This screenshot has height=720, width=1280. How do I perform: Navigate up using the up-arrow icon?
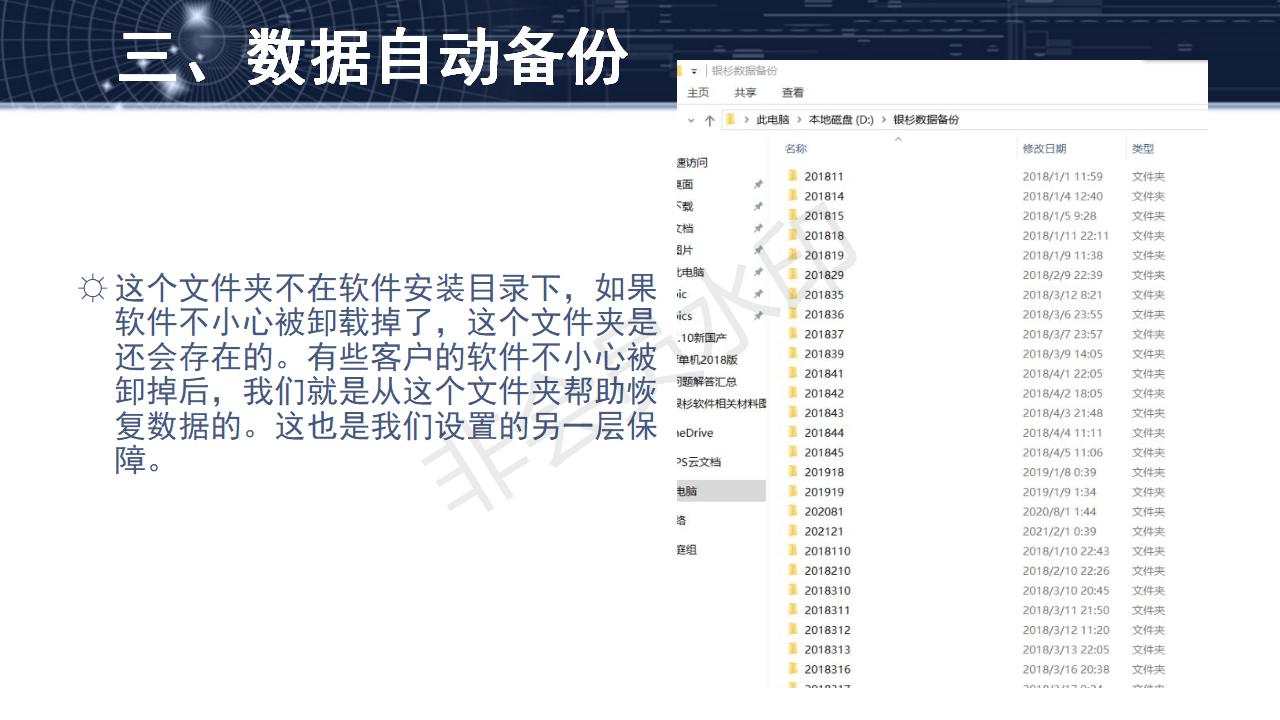point(708,119)
